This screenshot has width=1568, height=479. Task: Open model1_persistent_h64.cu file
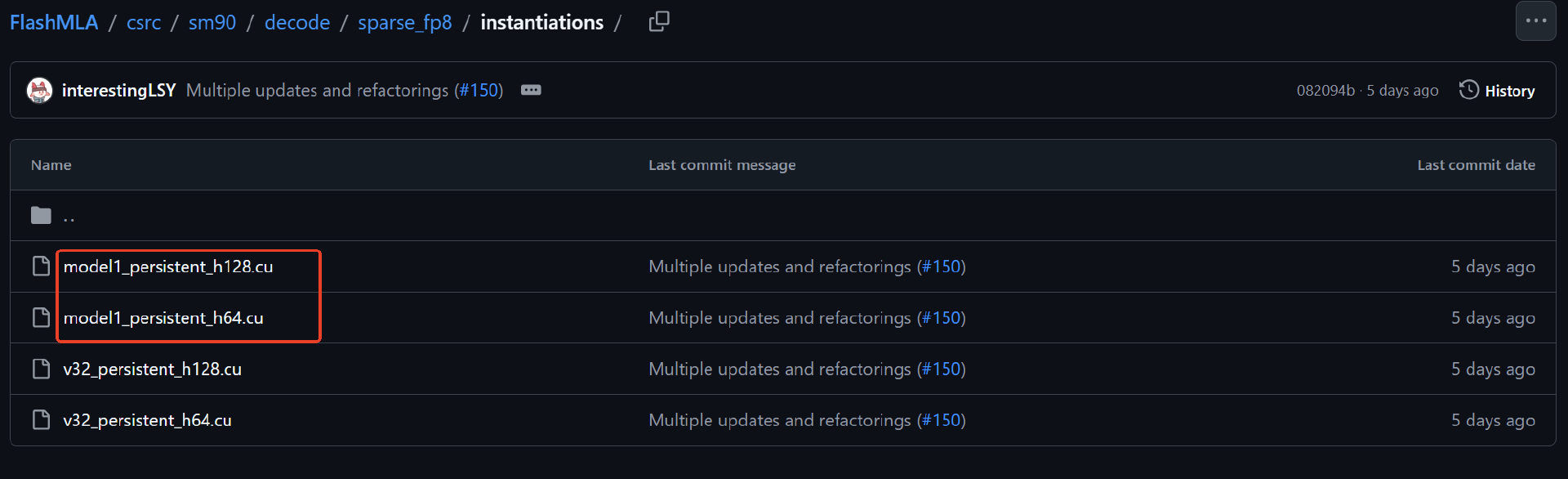163,318
